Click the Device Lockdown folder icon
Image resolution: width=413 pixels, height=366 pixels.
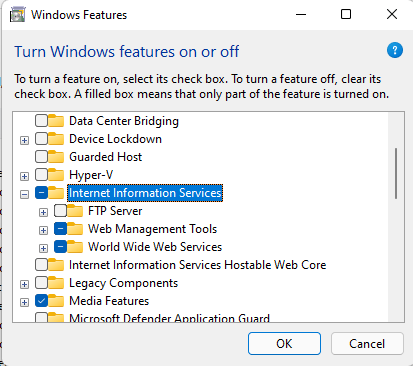pyautogui.click(x=56, y=139)
